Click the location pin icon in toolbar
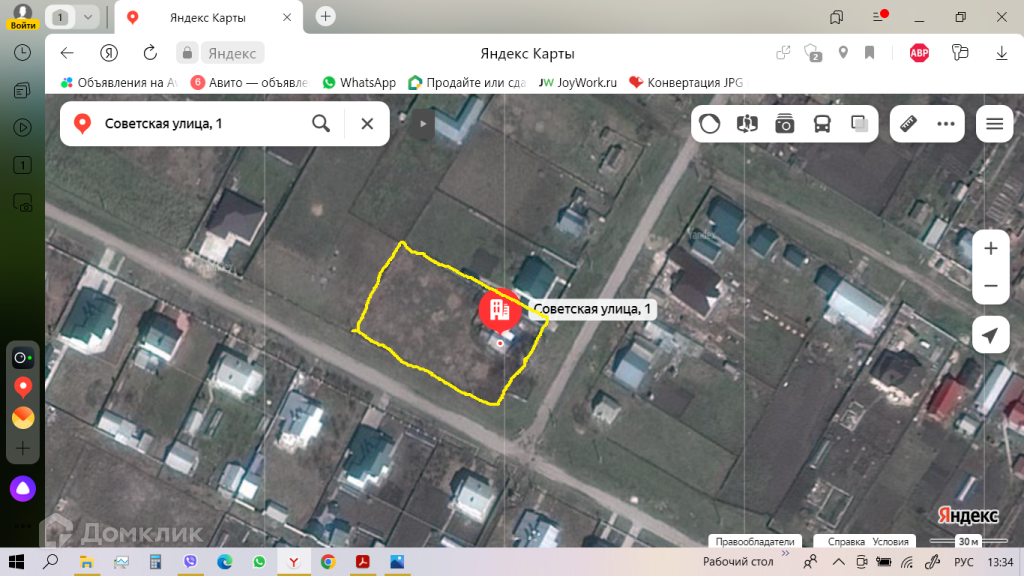Viewport: 1024px width, 576px height. pyautogui.click(x=843, y=53)
